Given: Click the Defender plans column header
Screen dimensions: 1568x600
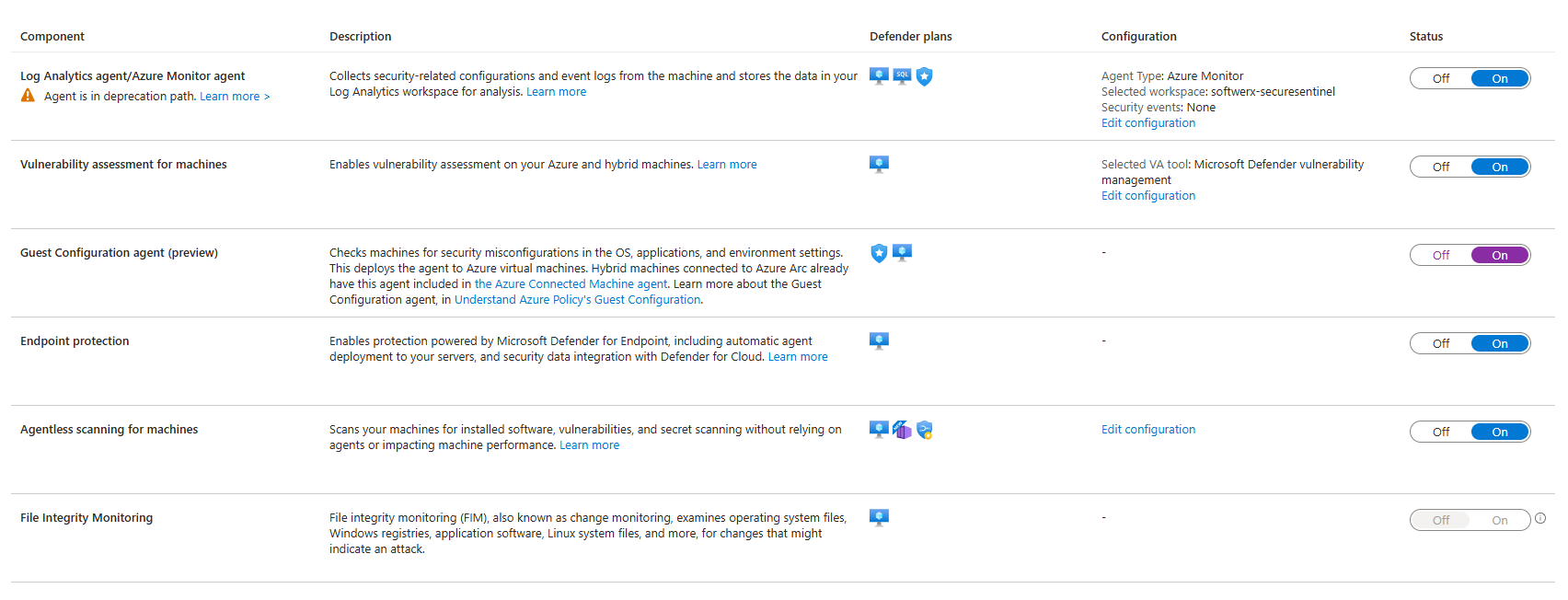Looking at the screenshot, I should [911, 37].
